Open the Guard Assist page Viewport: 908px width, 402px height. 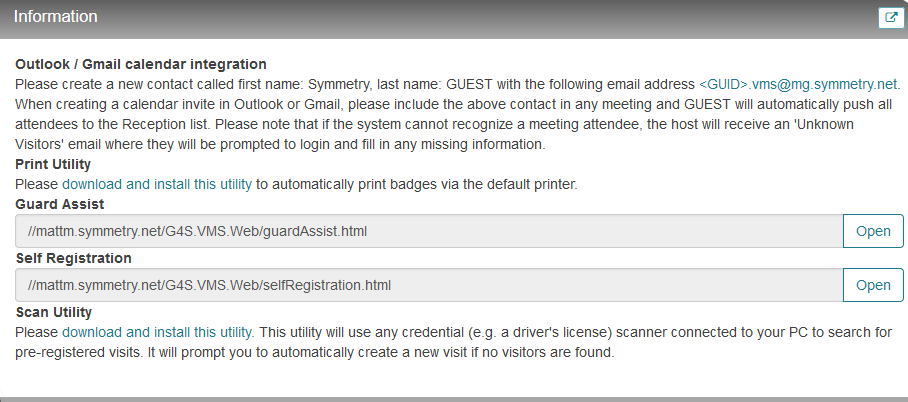tap(873, 231)
